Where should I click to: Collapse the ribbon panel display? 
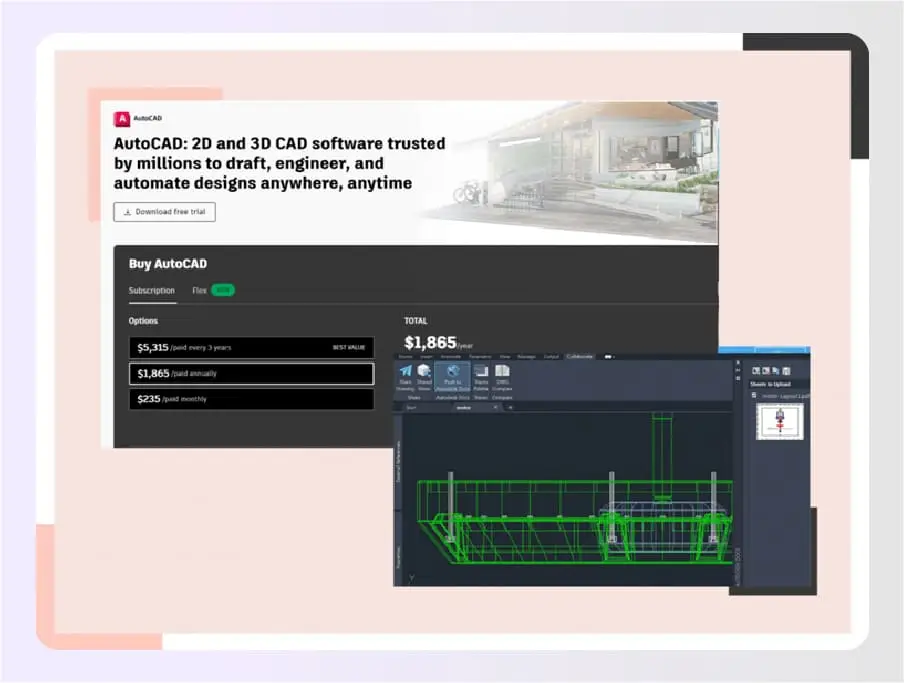(614, 357)
